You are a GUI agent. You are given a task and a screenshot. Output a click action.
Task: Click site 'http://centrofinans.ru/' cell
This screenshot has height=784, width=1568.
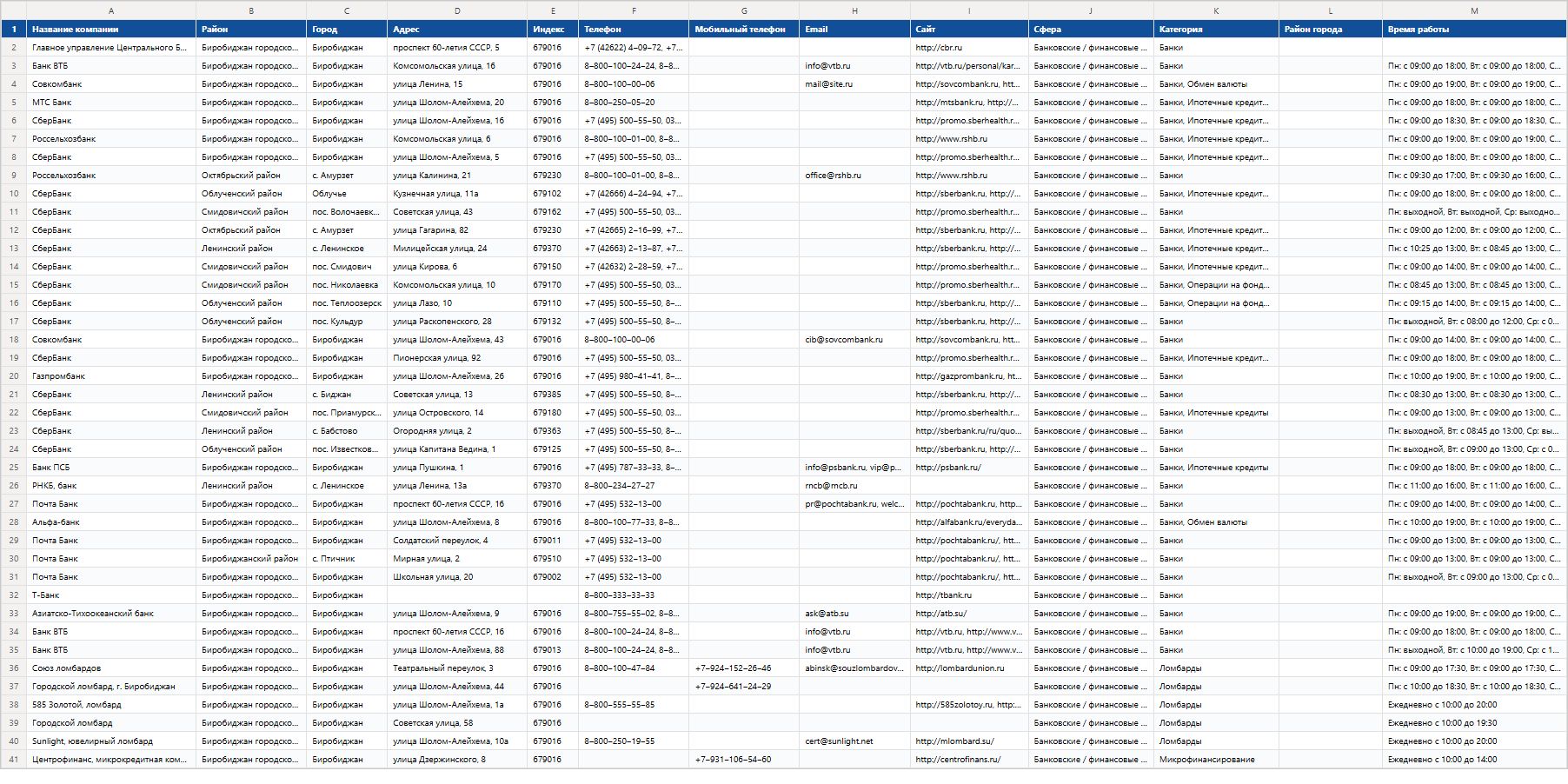click(x=969, y=760)
